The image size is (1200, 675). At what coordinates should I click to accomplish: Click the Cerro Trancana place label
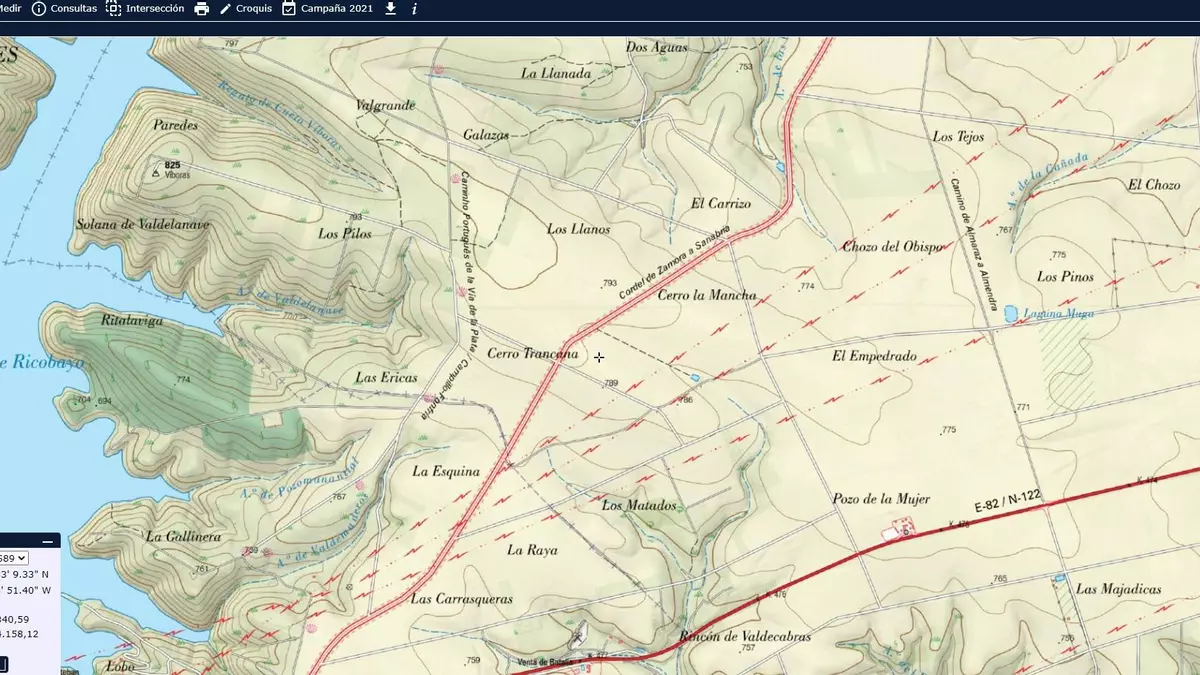pyautogui.click(x=532, y=354)
